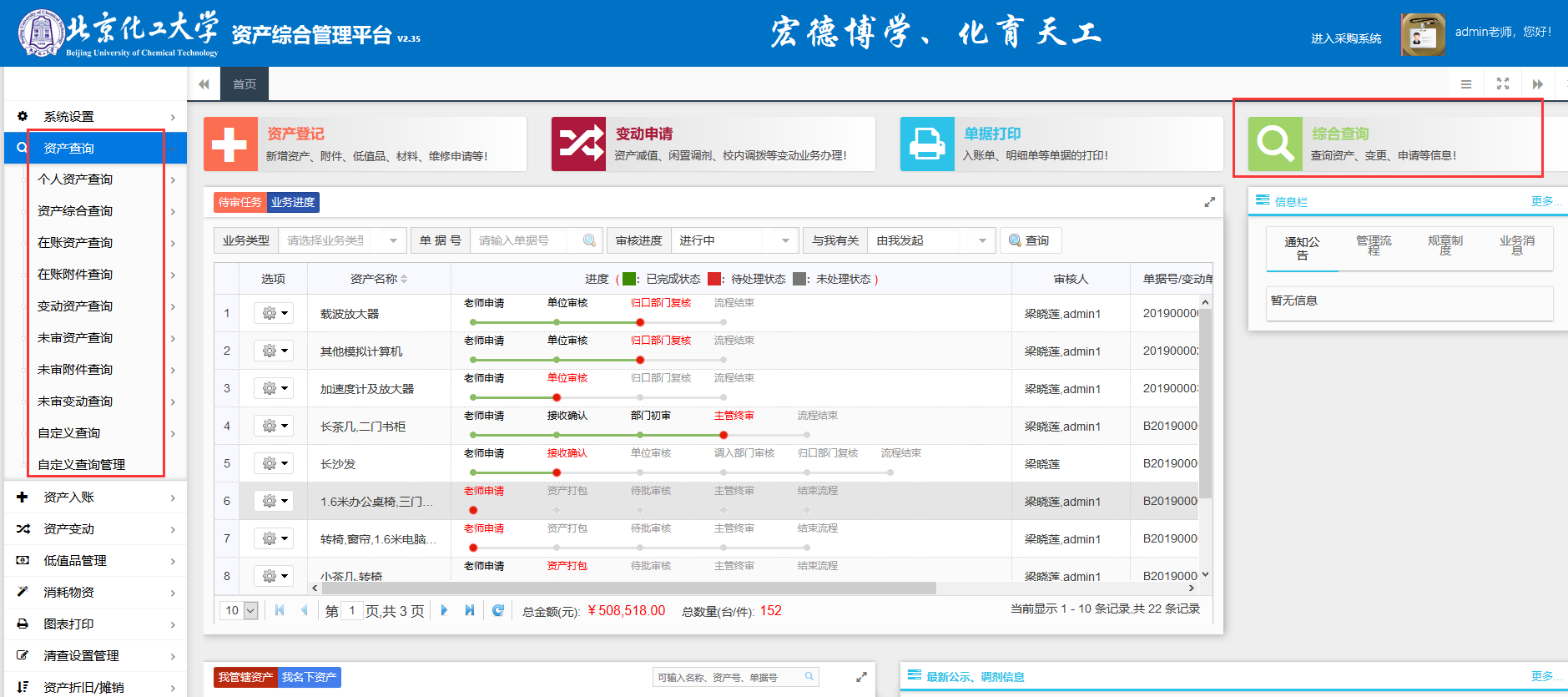Open the 审核进度 dropdown showing 进行中

point(733,240)
